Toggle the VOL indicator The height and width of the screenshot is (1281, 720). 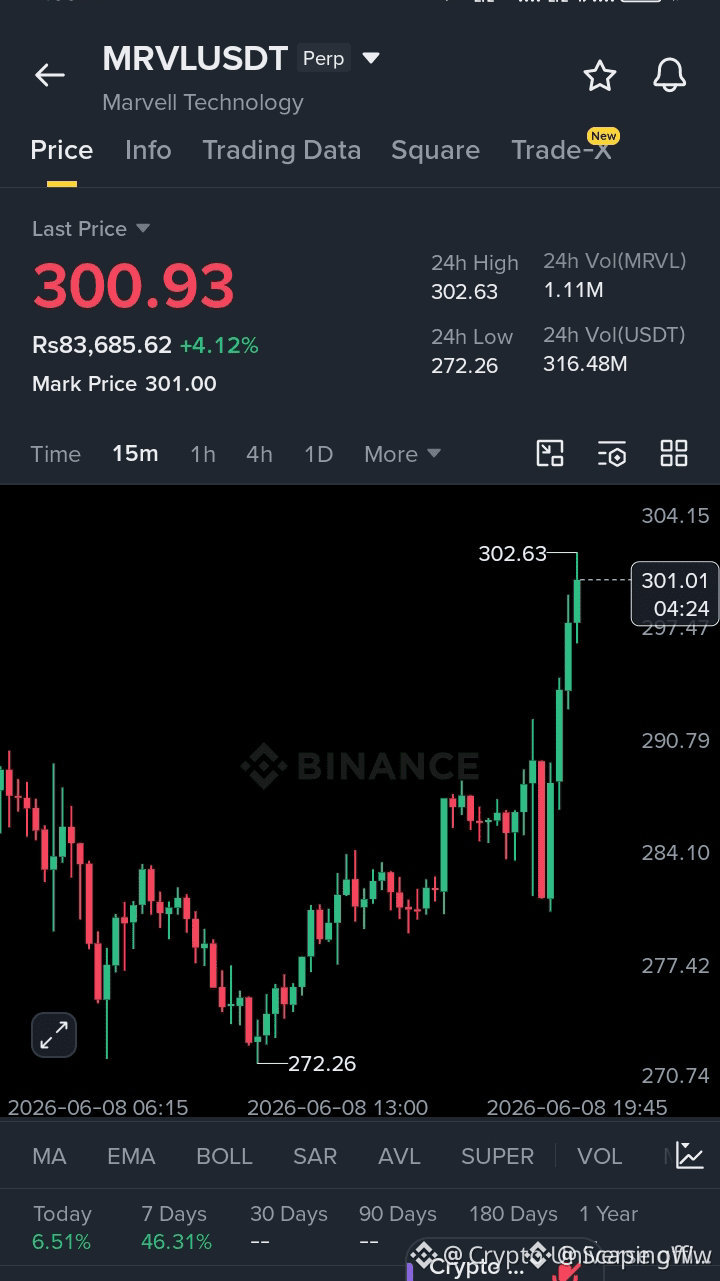click(599, 1156)
